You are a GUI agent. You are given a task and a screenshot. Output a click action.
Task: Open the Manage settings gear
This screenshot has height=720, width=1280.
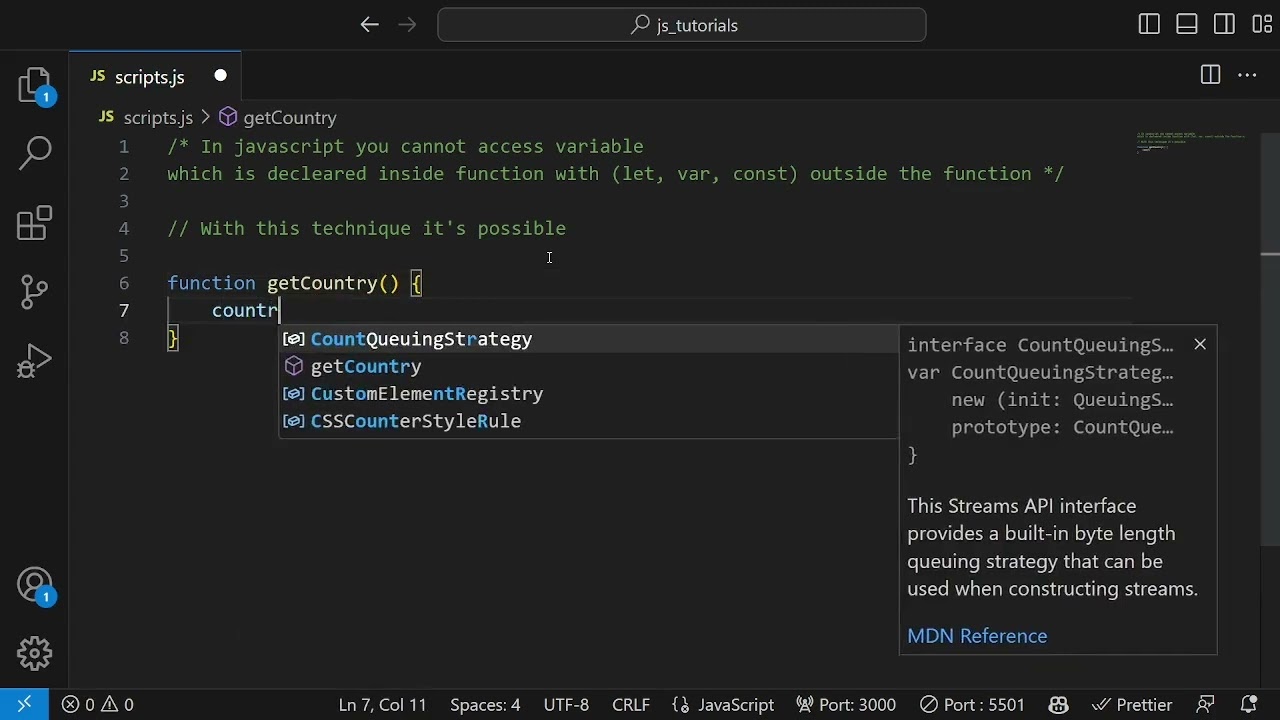[35, 653]
